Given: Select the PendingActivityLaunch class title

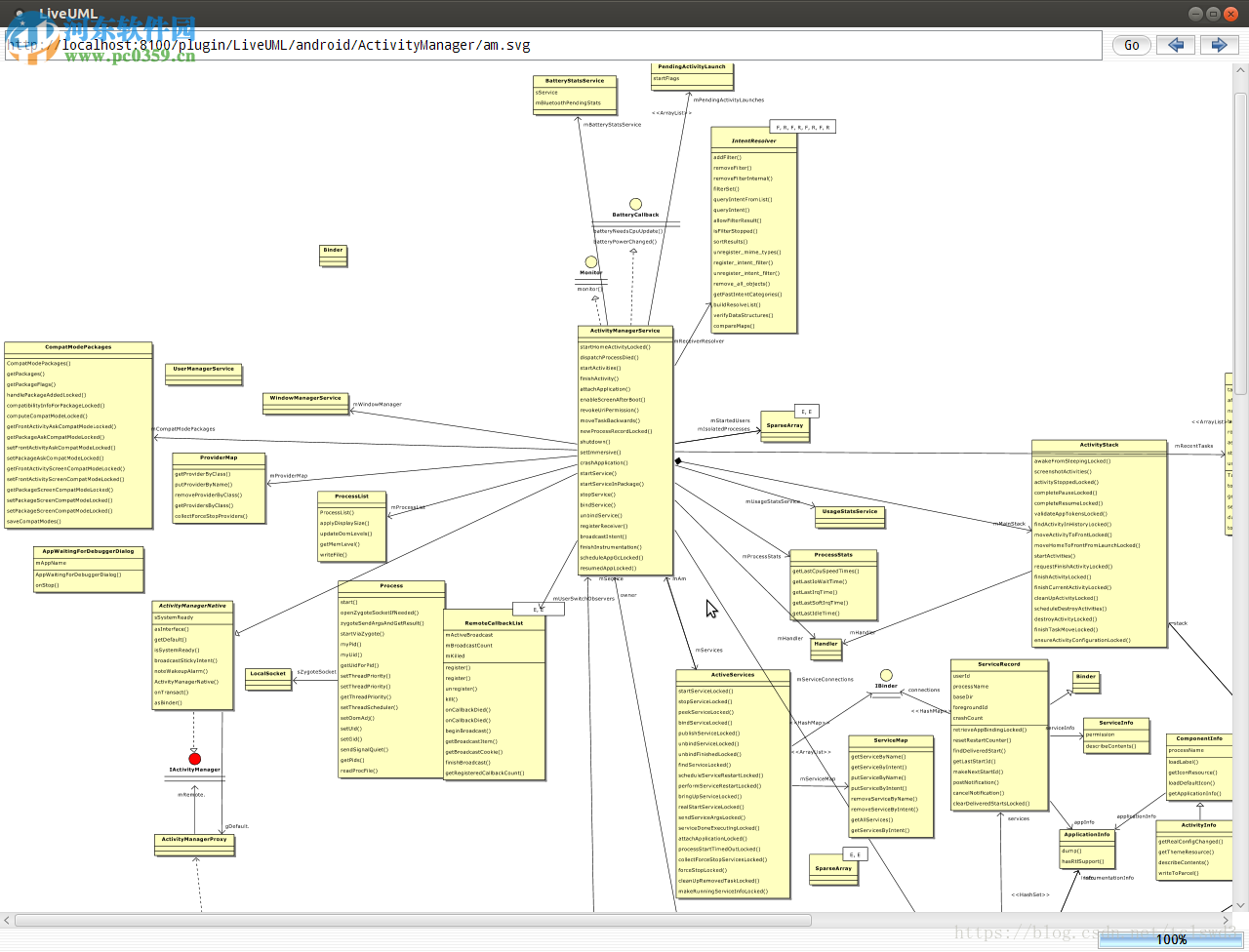Looking at the screenshot, I should [x=692, y=67].
